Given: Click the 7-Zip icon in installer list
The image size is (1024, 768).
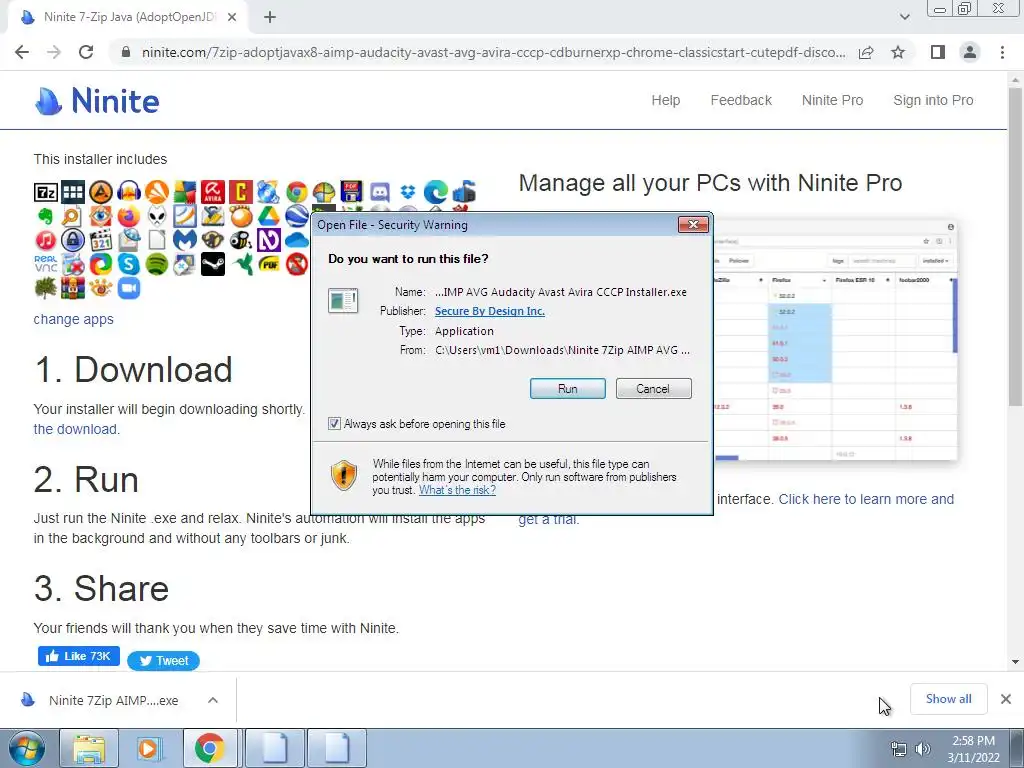Looking at the screenshot, I should [x=46, y=192].
